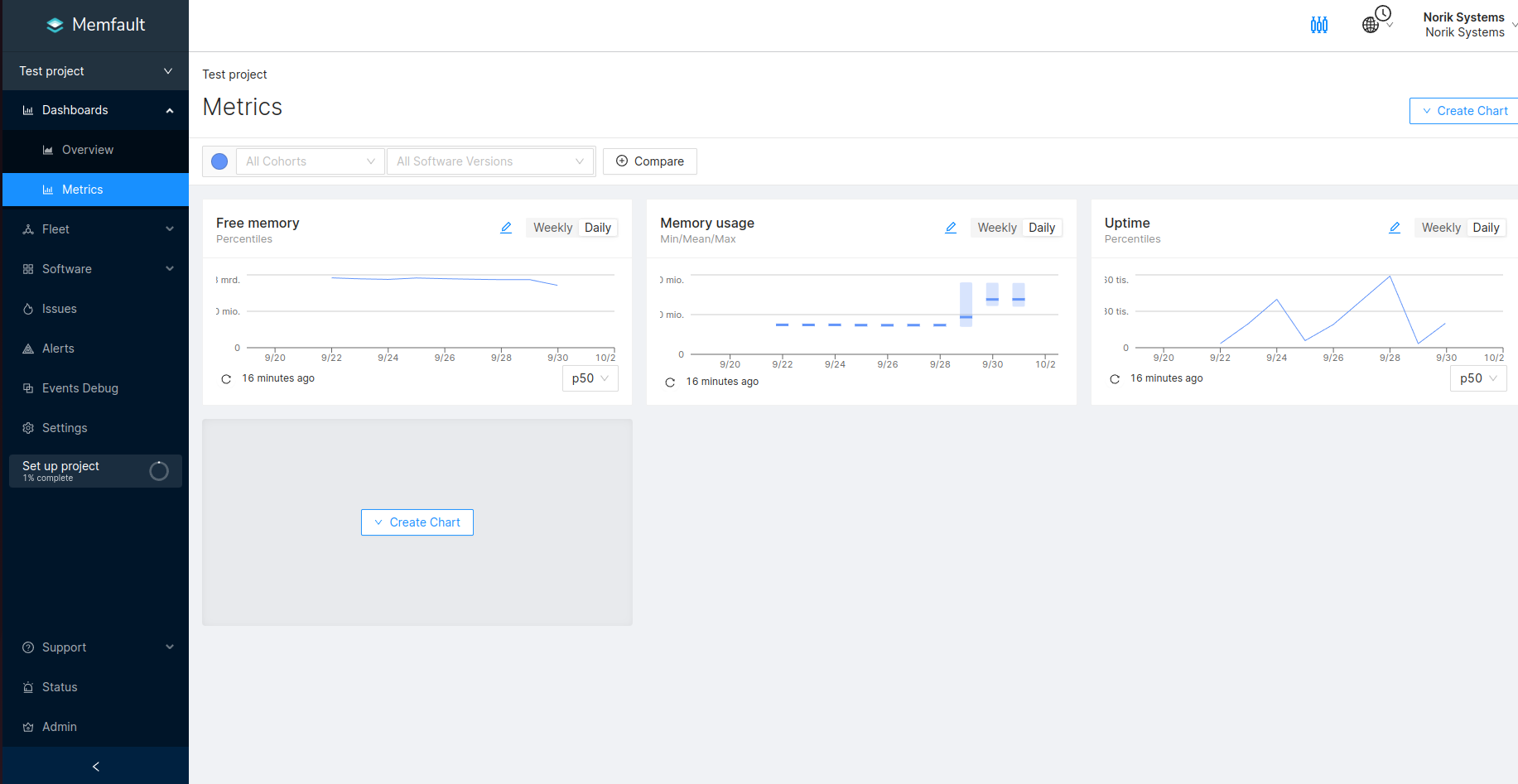Open the Alerts page
Image resolution: width=1518 pixels, height=784 pixels.
pyautogui.click(x=96, y=349)
